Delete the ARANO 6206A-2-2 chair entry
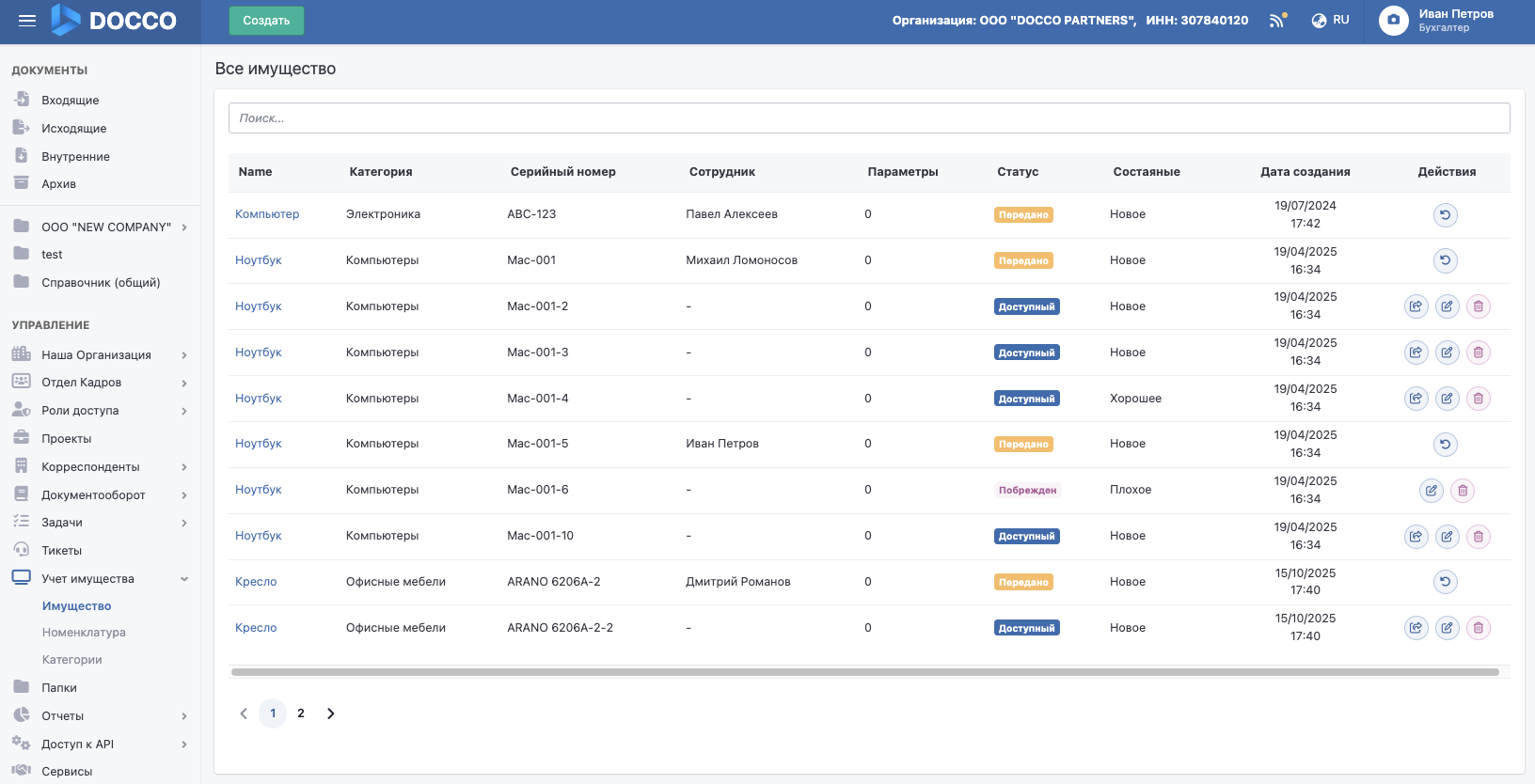Screen dimensions: 1535x784 [x=1478, y=628]
